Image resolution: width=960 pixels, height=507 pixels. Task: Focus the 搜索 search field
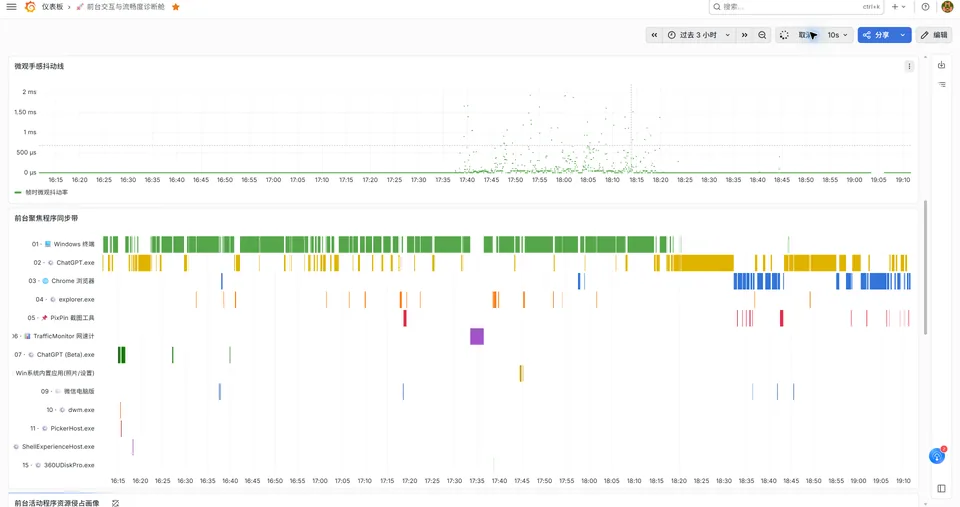click(796, 7)
